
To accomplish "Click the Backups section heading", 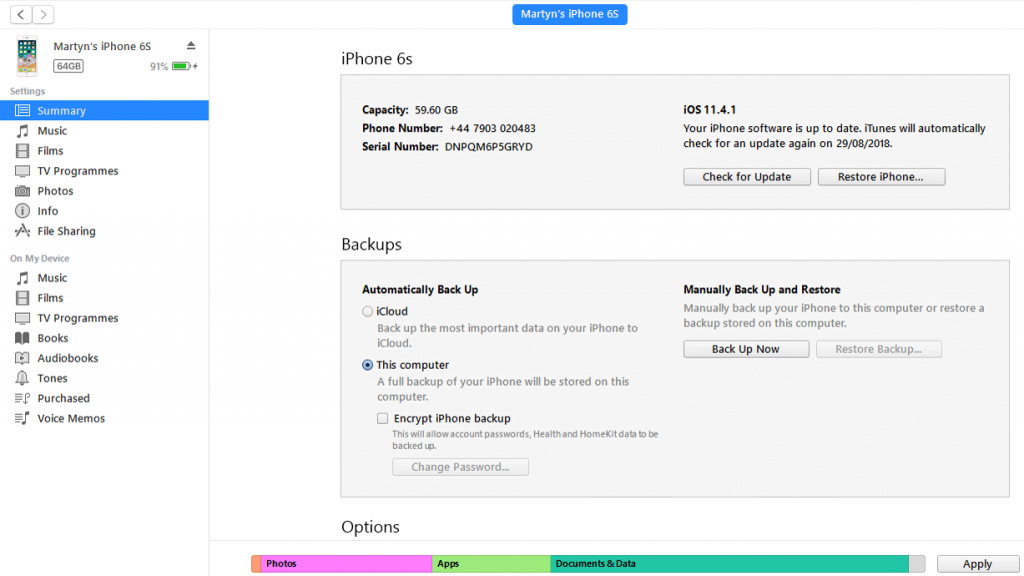I will pyautogui.click(x=372, y=244).
